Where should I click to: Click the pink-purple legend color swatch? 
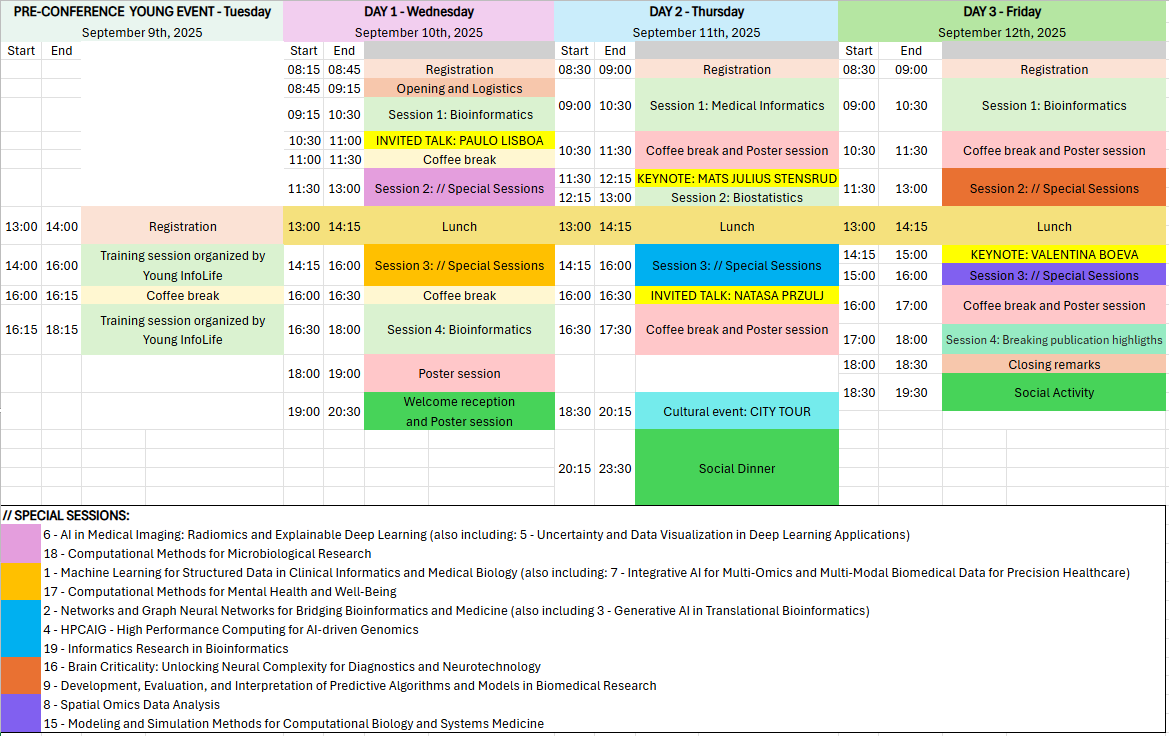click(x=21, y=544)
